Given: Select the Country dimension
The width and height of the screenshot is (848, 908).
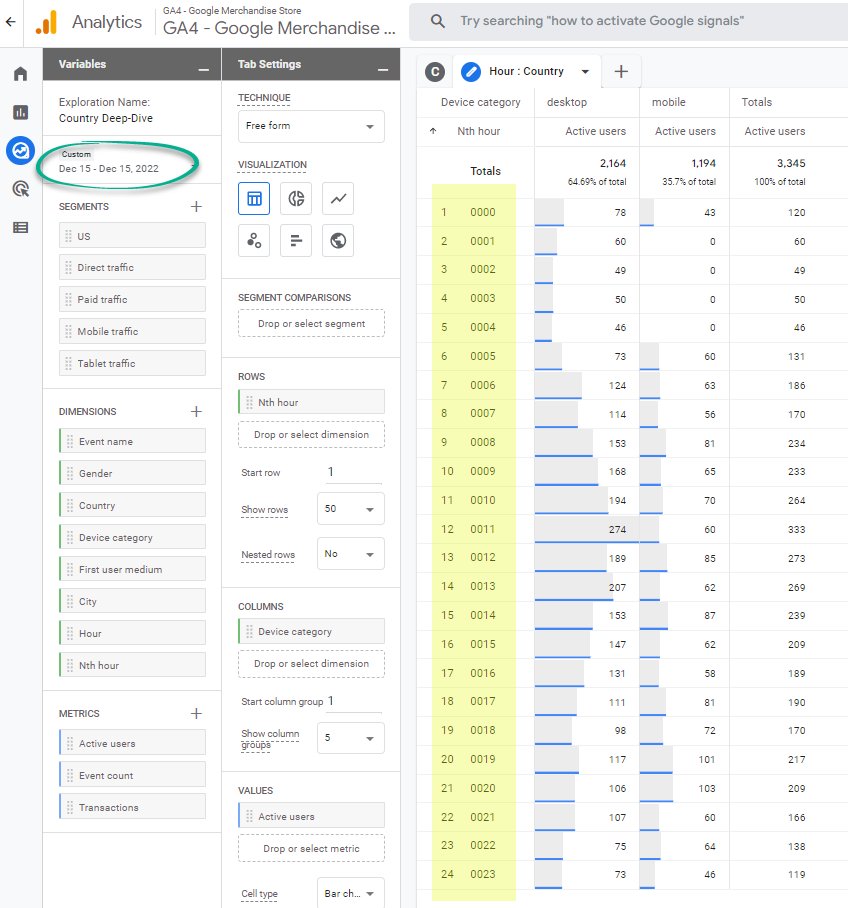Looking at the screenshot, I should click(x=132, y=506).
